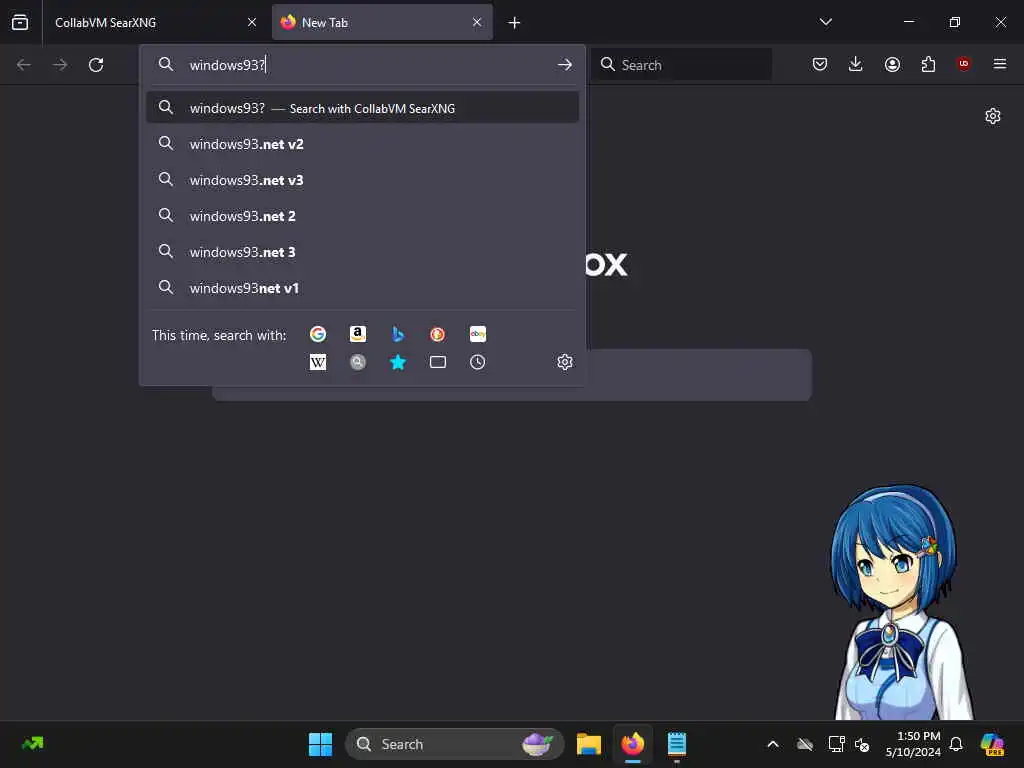The image size is (1024, 768).
Task: Open the Downloads panel
Action: click(x=856, y=64)
